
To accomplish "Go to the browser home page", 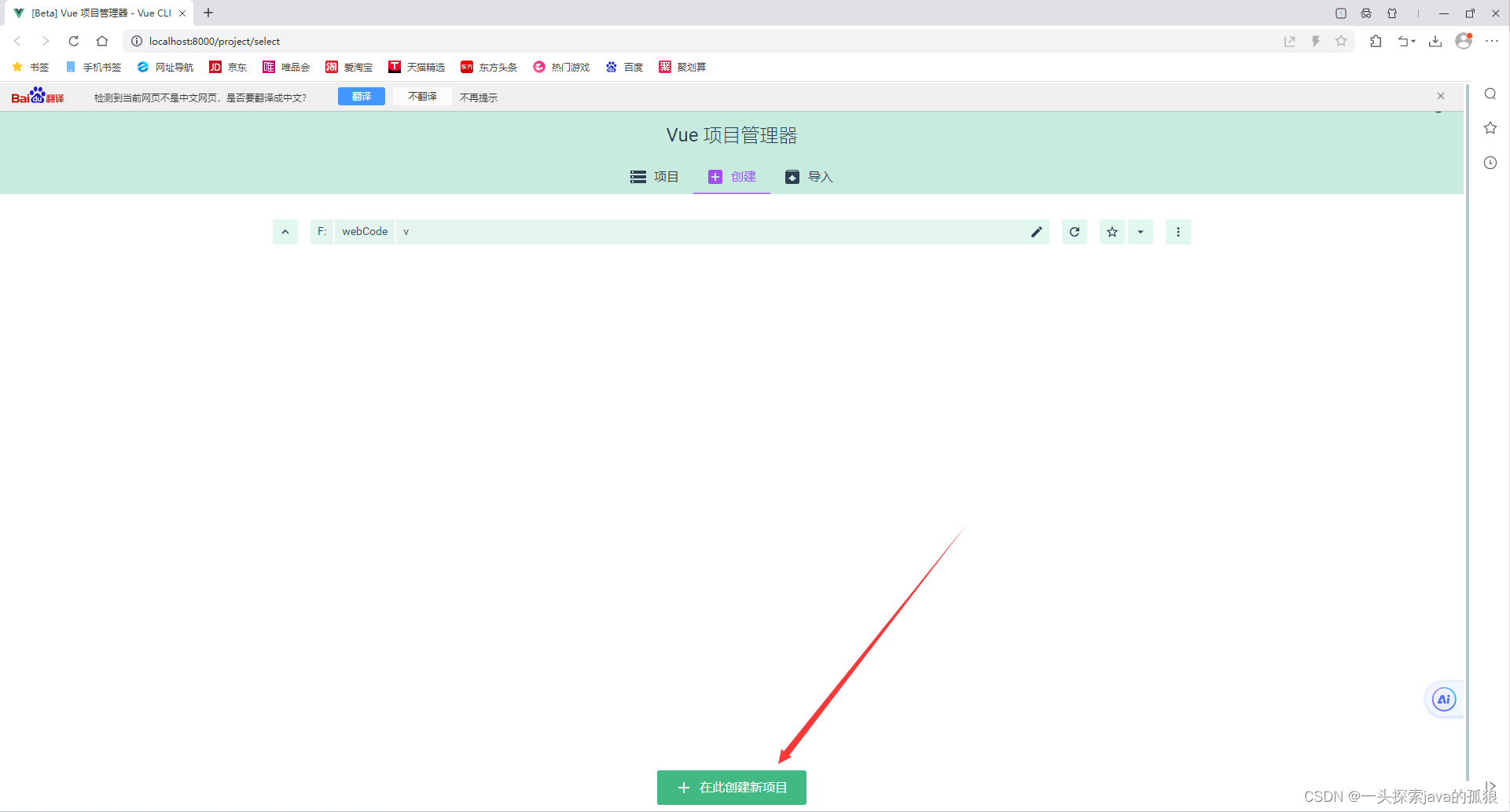I will click(x=102, y=41).
